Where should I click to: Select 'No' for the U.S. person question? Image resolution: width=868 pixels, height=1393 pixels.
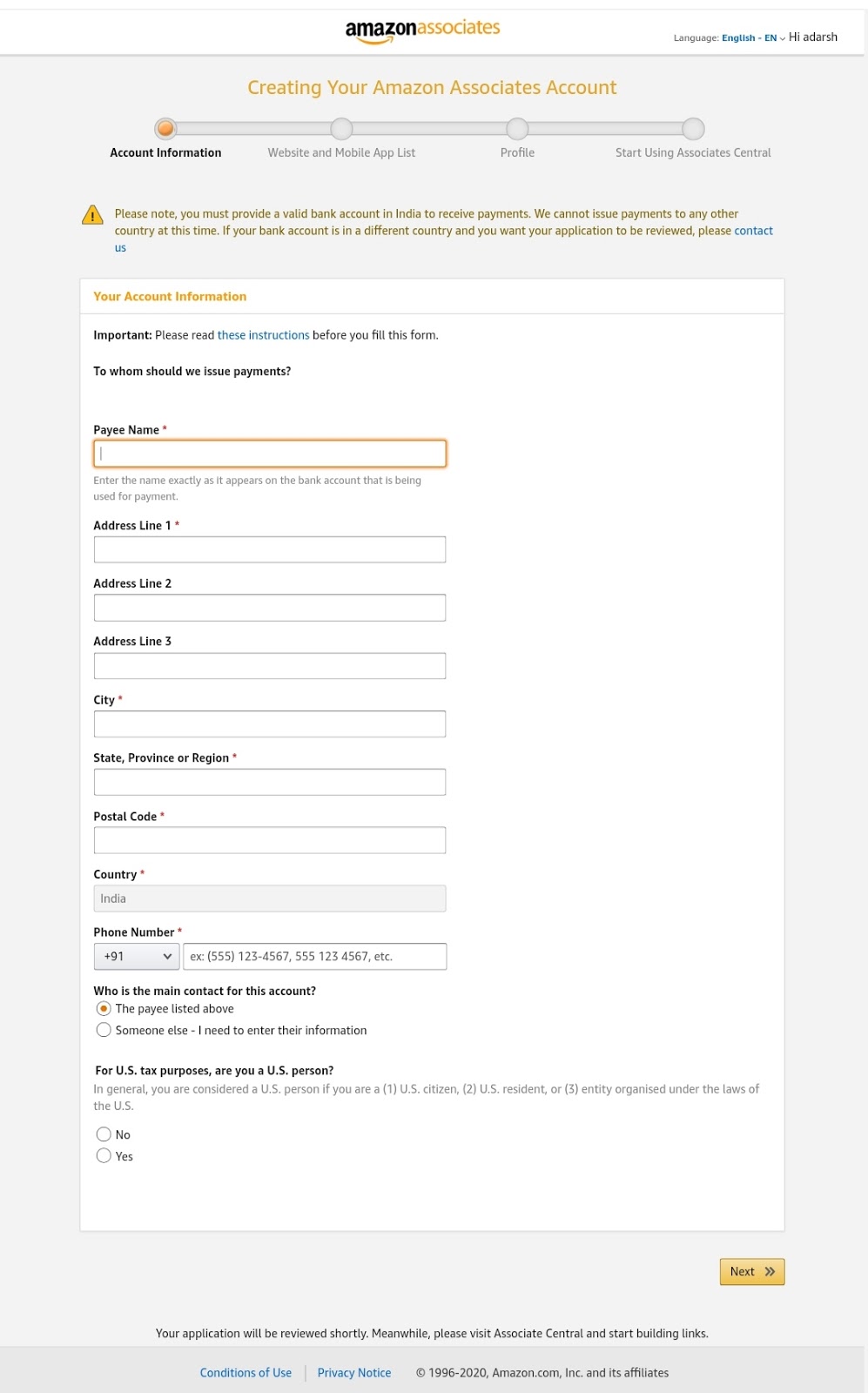[x=104, y=1134]
